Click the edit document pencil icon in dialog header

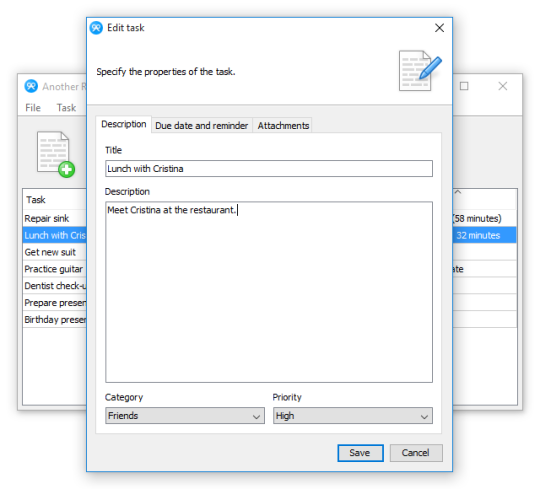tap(420, 71)
